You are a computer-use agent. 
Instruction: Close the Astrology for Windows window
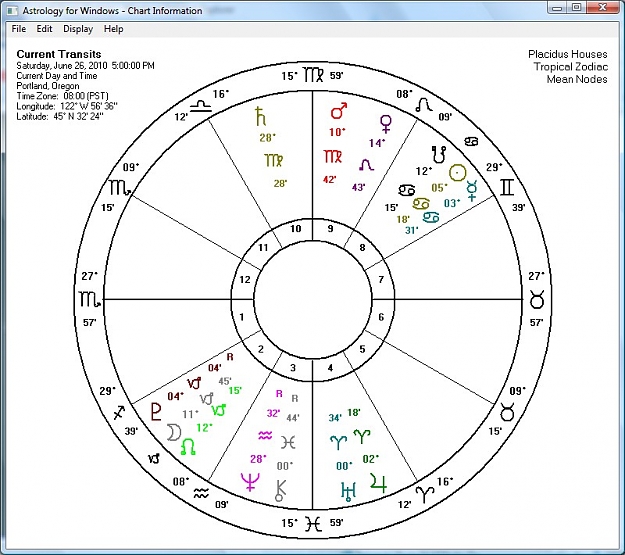pyautogui.click(x=603, y=8)
